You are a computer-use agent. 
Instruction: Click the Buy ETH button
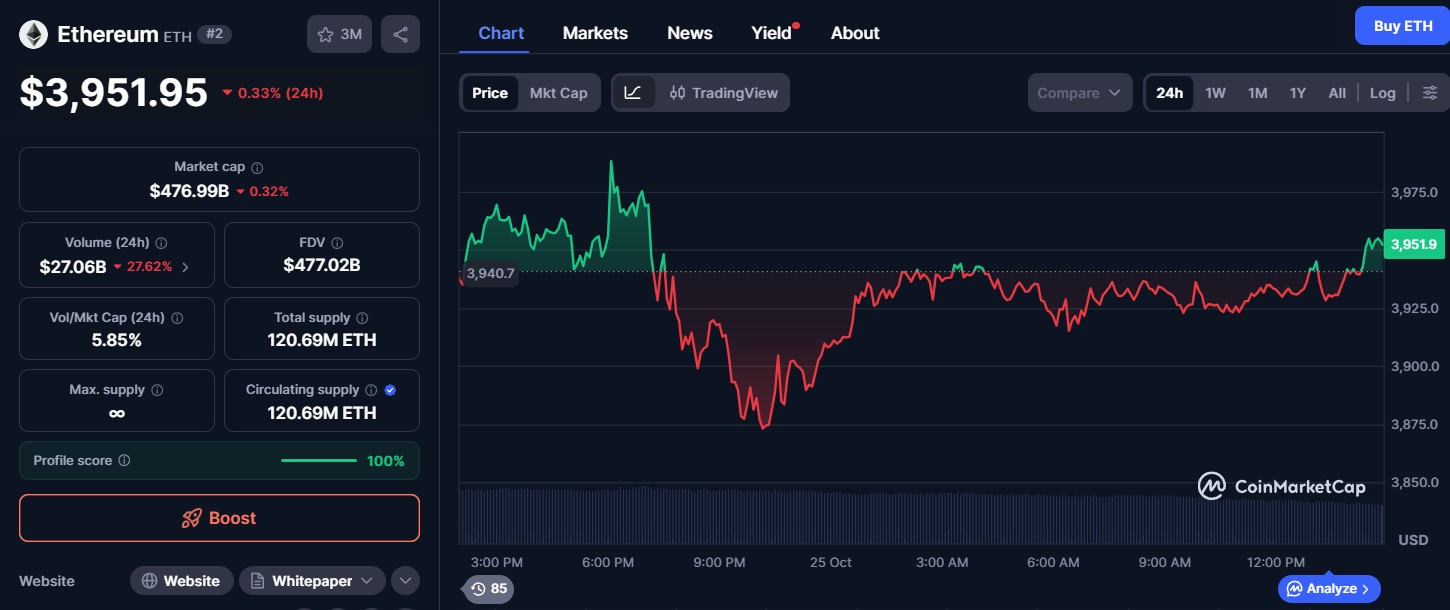click(x=1402, y=26)
